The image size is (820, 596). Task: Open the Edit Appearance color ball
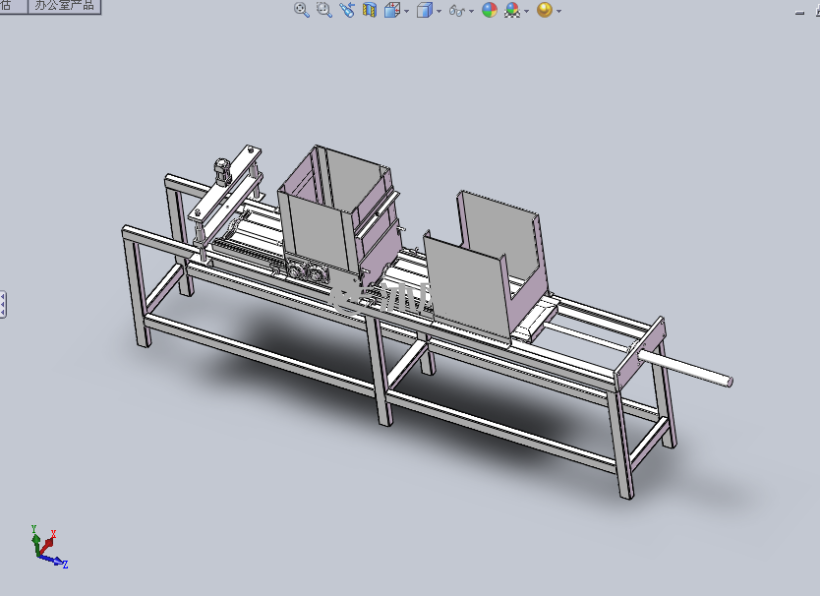[489, 10]
